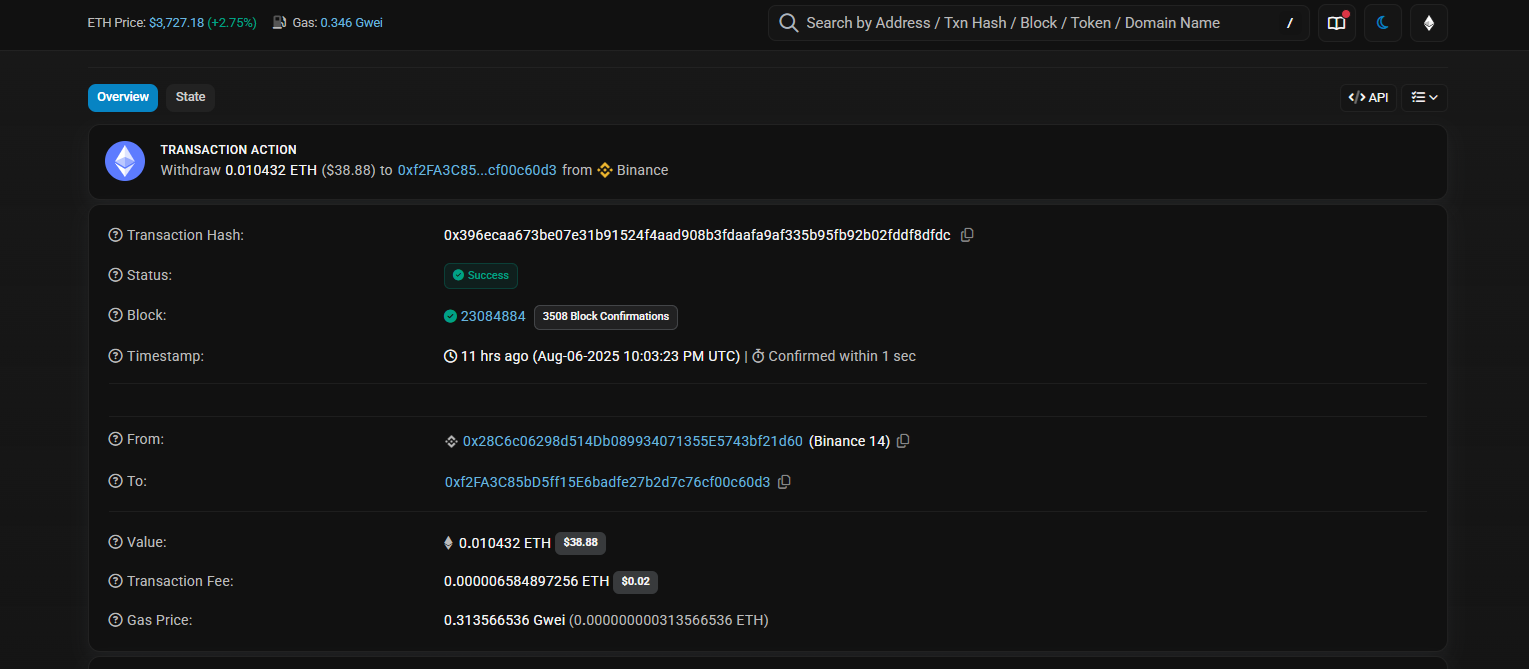The height and width of the screenshot is (669, 1529).
Task: Open the From address 0x28C6c0...f21d60 link
Action: pyautogui.click(x=632, y=441)
